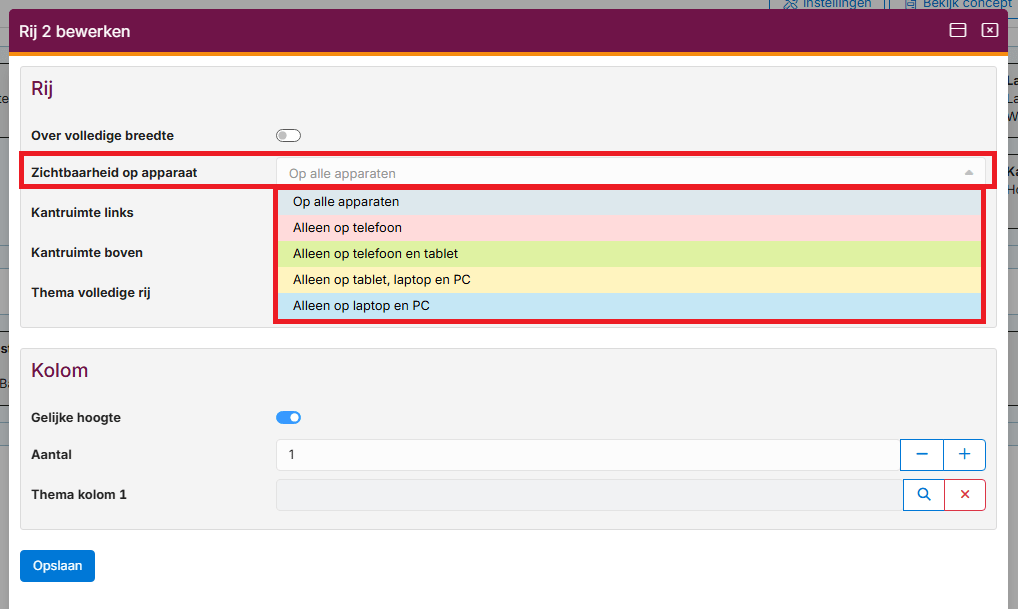Choose 'Alleen op laptop en PC'
Screen dimensions: 1018x609
628,306
